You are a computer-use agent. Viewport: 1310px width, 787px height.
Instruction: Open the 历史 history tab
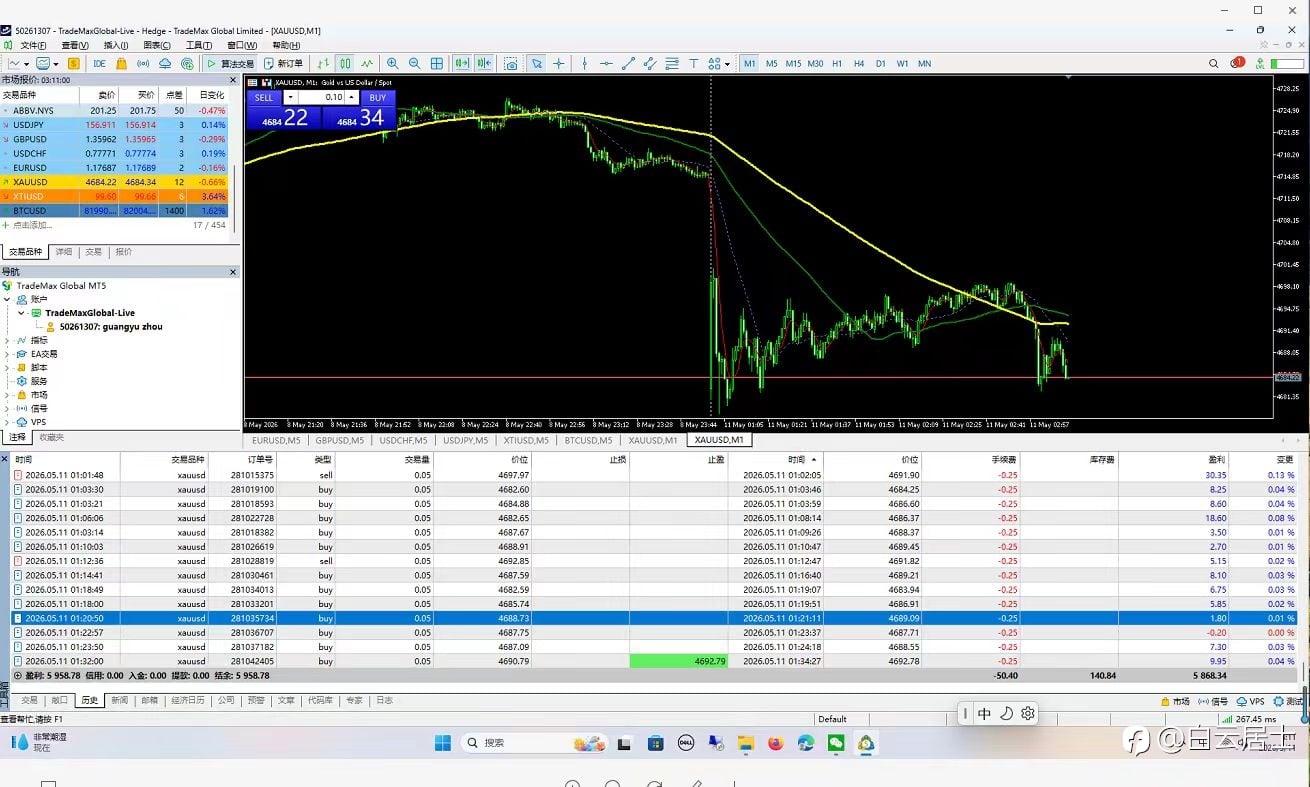90,700
